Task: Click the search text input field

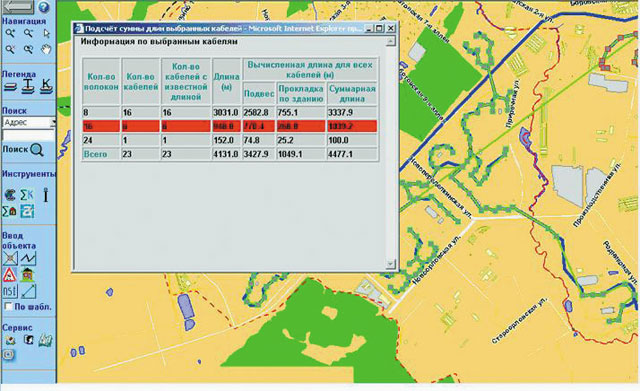Action: point(29,135)
